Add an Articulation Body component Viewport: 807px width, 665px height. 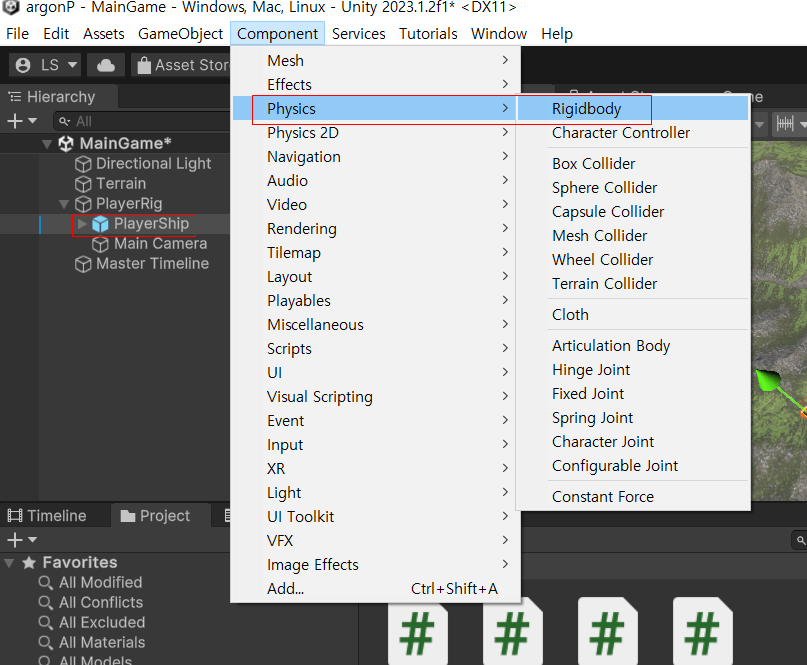coord(633,346)
